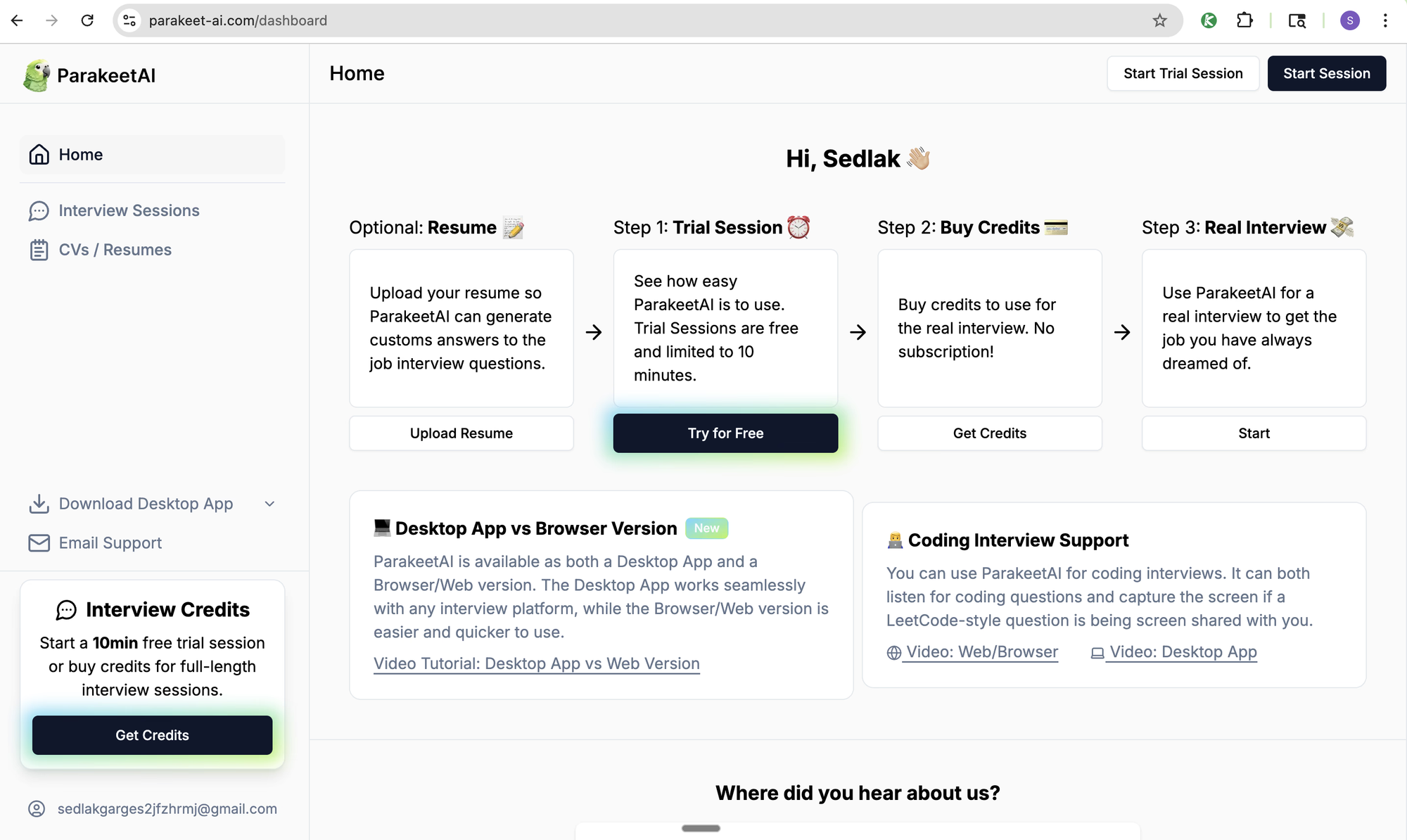Reload the page
The height and width of the screenshot is (840, 1407).
coord(87,20)
